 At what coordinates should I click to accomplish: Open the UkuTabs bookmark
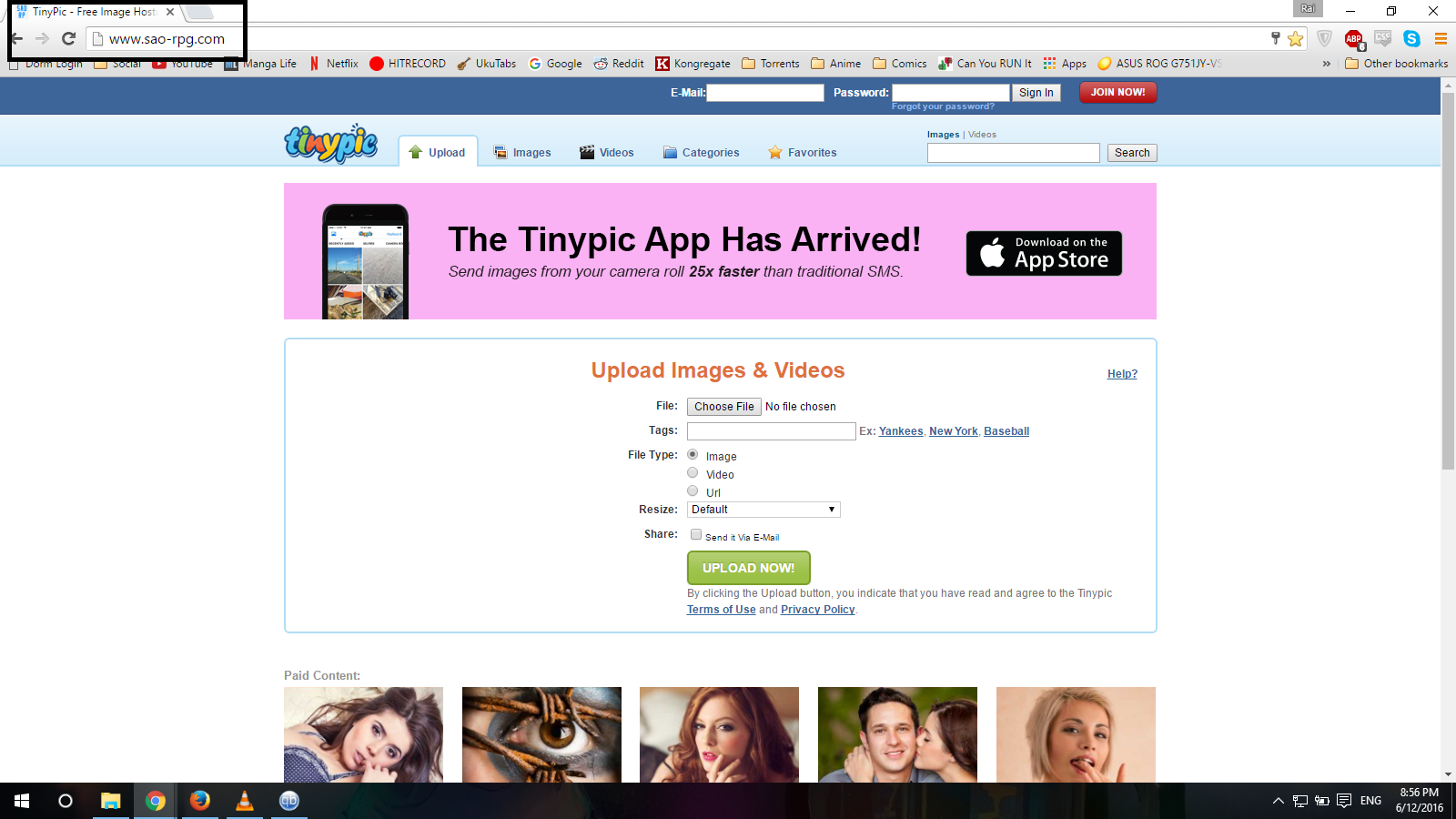tap(487, 64)
